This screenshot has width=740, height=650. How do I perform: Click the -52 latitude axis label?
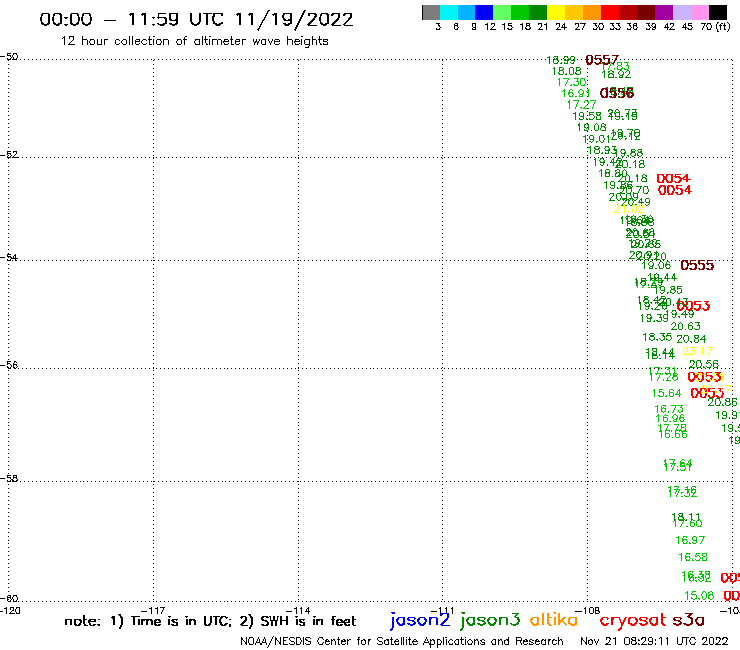click(x=9, y=154)
